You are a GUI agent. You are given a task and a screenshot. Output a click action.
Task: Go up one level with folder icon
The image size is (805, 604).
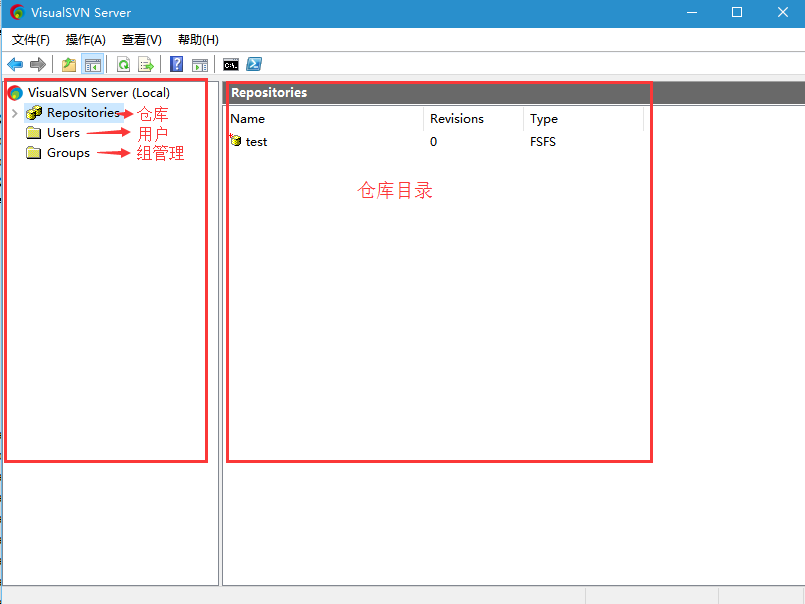[x=69, y=65]
